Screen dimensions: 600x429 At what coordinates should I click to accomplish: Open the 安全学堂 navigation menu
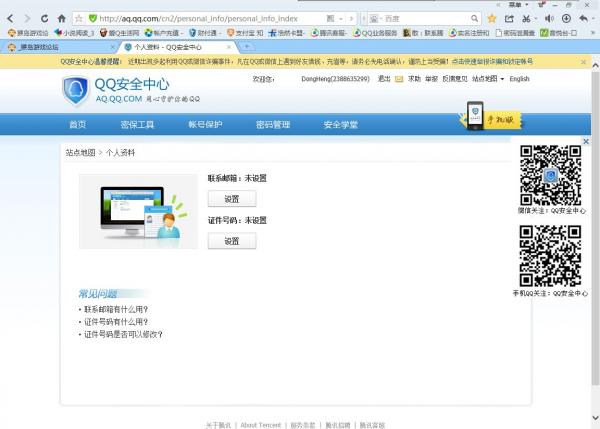(341, 124)
